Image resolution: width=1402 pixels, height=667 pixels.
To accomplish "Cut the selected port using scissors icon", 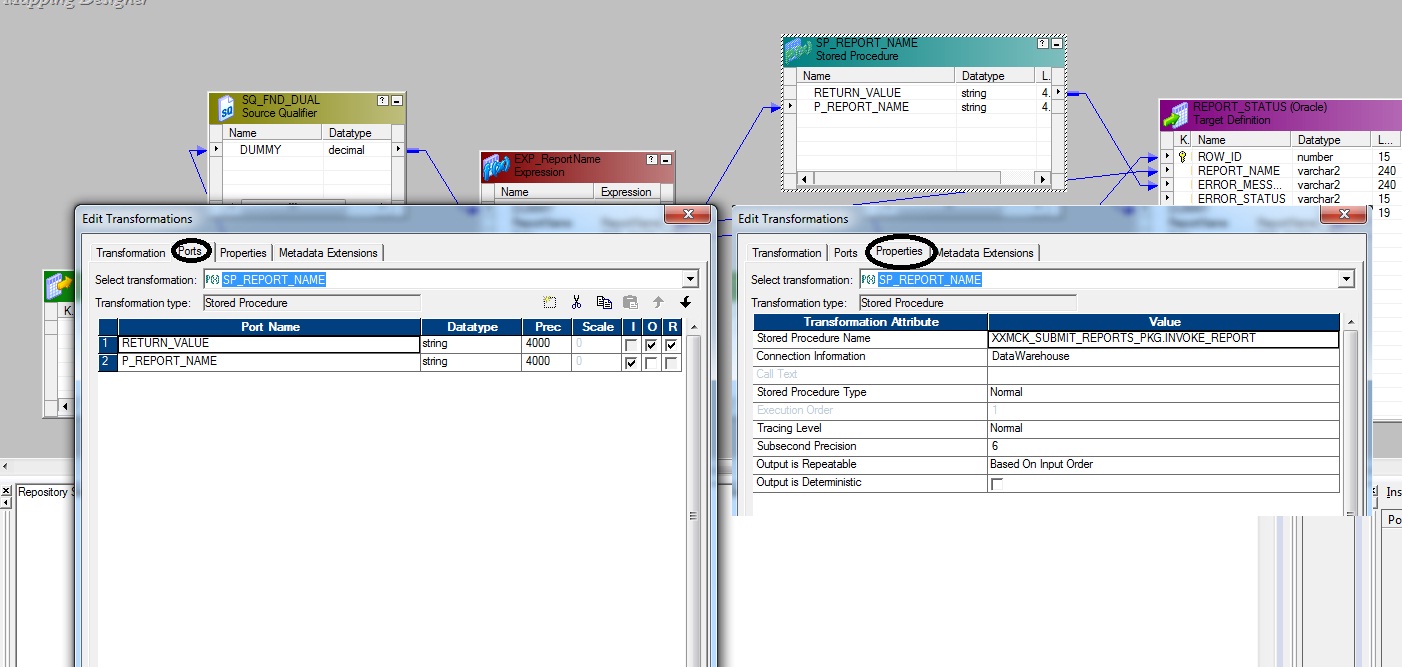I will [x=575, y=301].
